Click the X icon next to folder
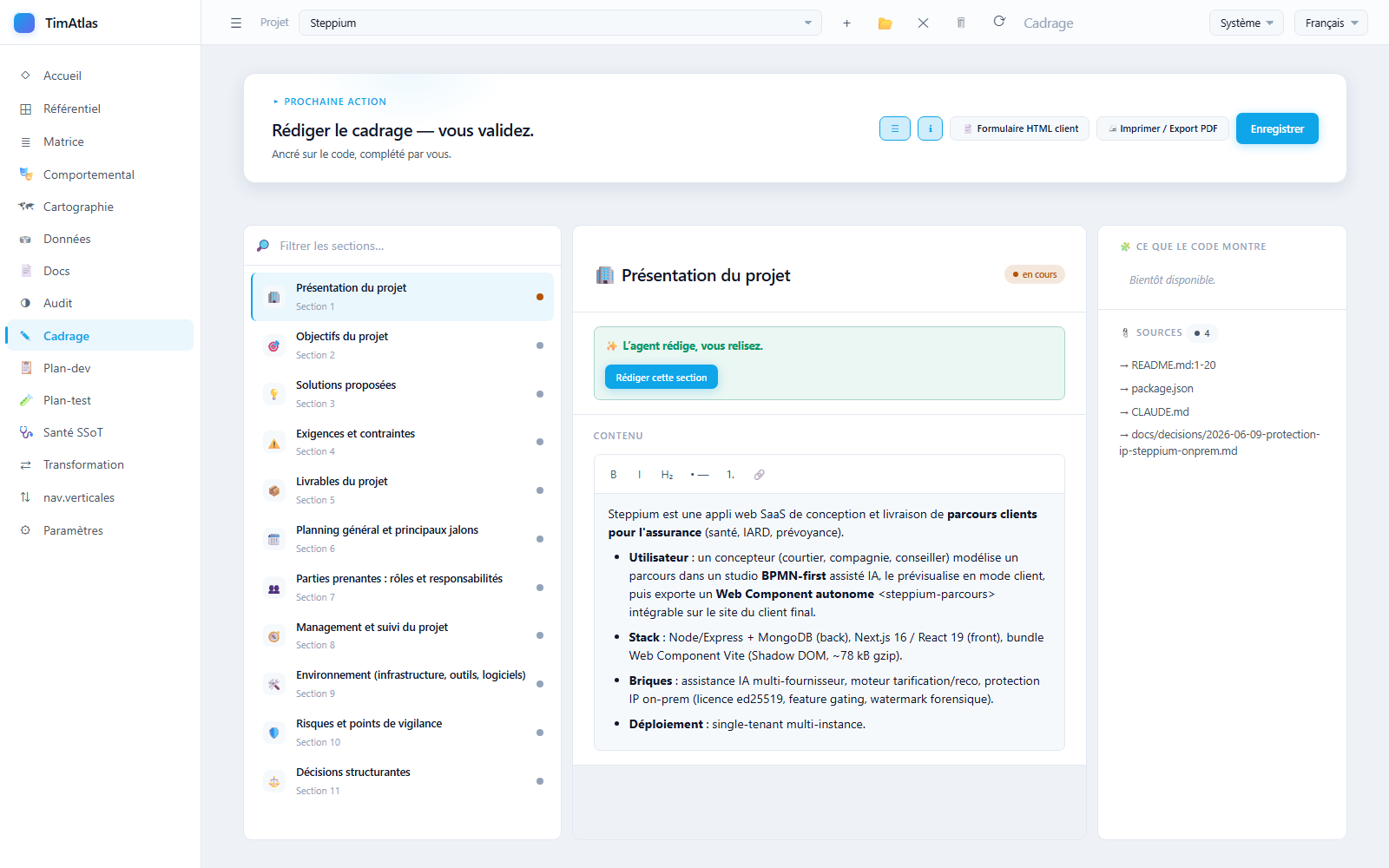This screenshot has height=868, width=1389. click(923, 23)
